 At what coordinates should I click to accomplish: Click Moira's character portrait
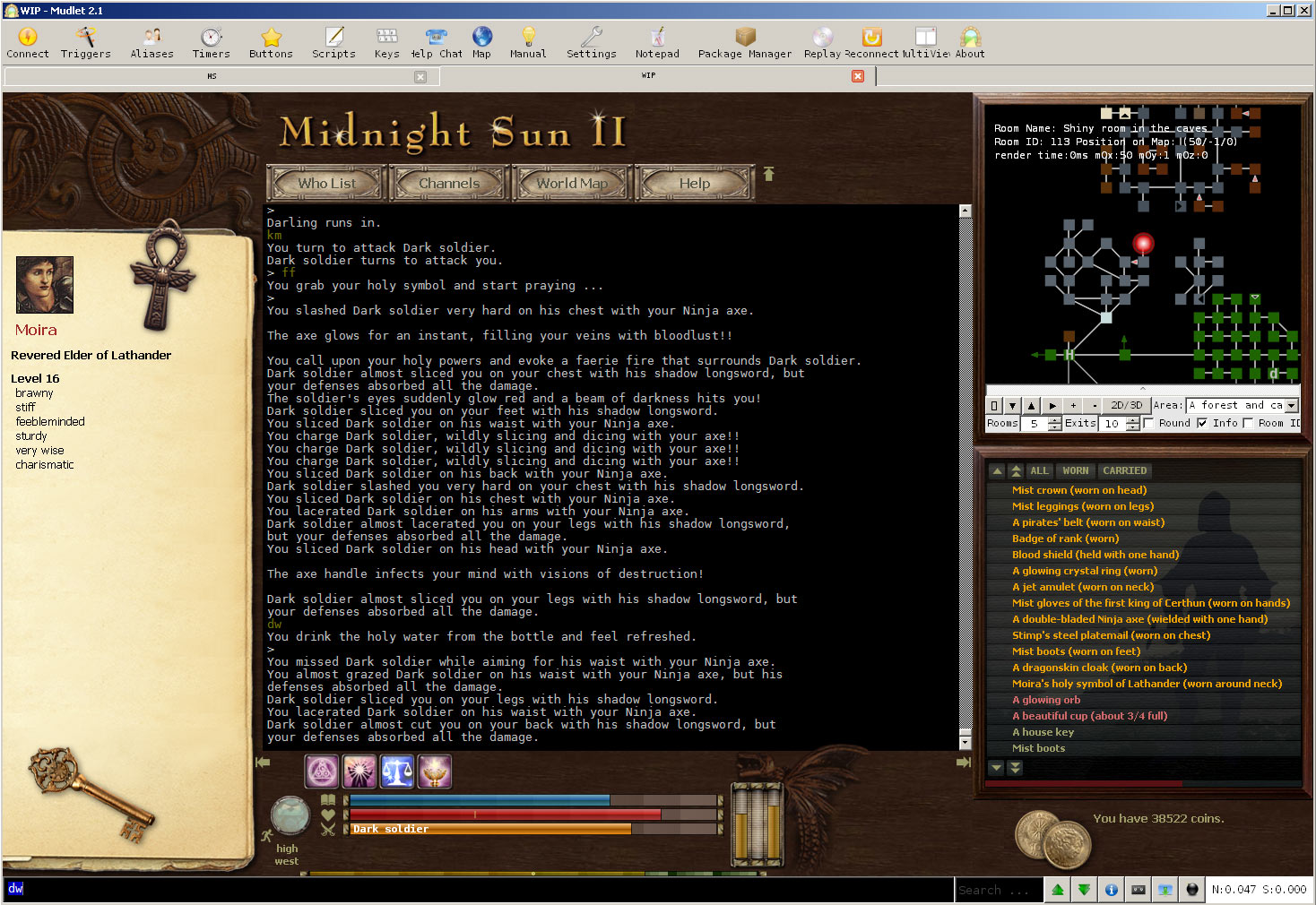click(45, 284)
